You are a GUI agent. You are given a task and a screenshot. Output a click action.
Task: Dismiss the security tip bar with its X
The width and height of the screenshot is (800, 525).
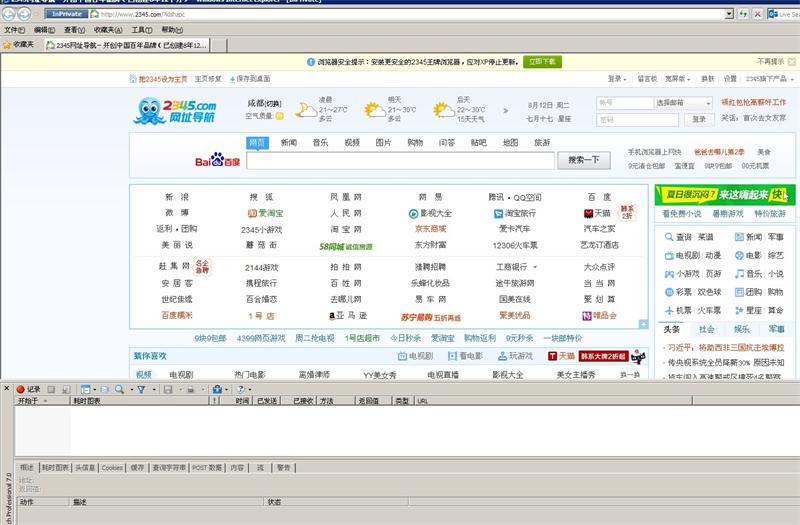click(792, 62)
